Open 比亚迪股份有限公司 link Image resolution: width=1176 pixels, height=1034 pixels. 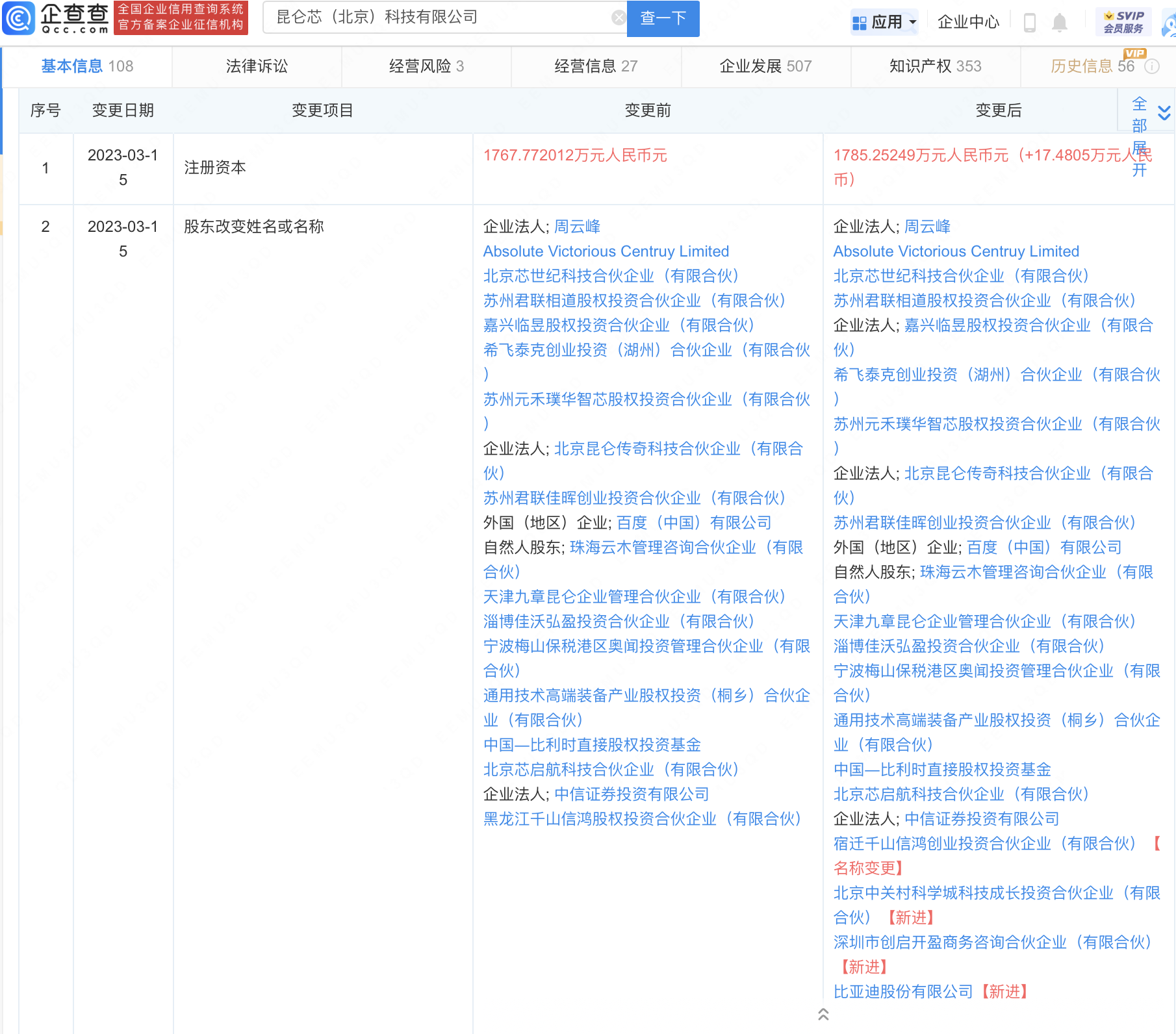[x=903, y=992]
